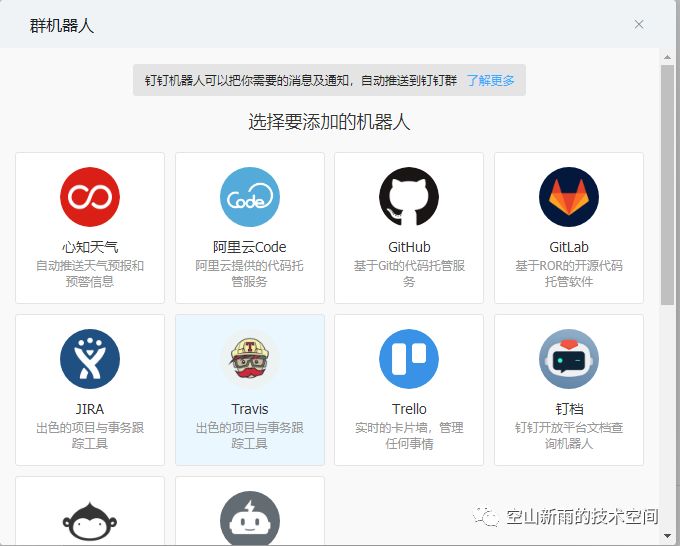Click the Travis name label
The image size is (680, 546).
pyautogui.click(x=250, y=409)
